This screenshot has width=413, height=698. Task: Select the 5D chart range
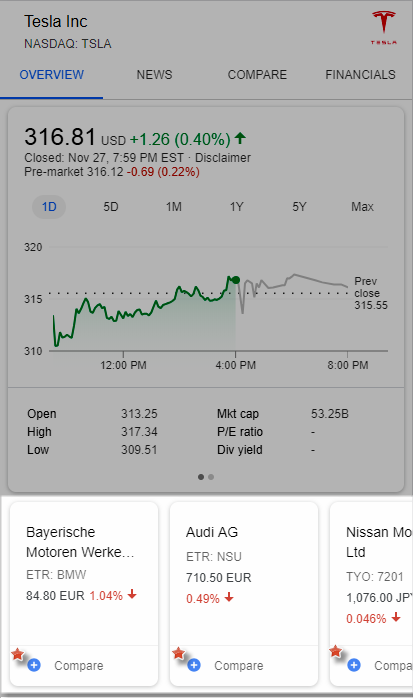111,207
